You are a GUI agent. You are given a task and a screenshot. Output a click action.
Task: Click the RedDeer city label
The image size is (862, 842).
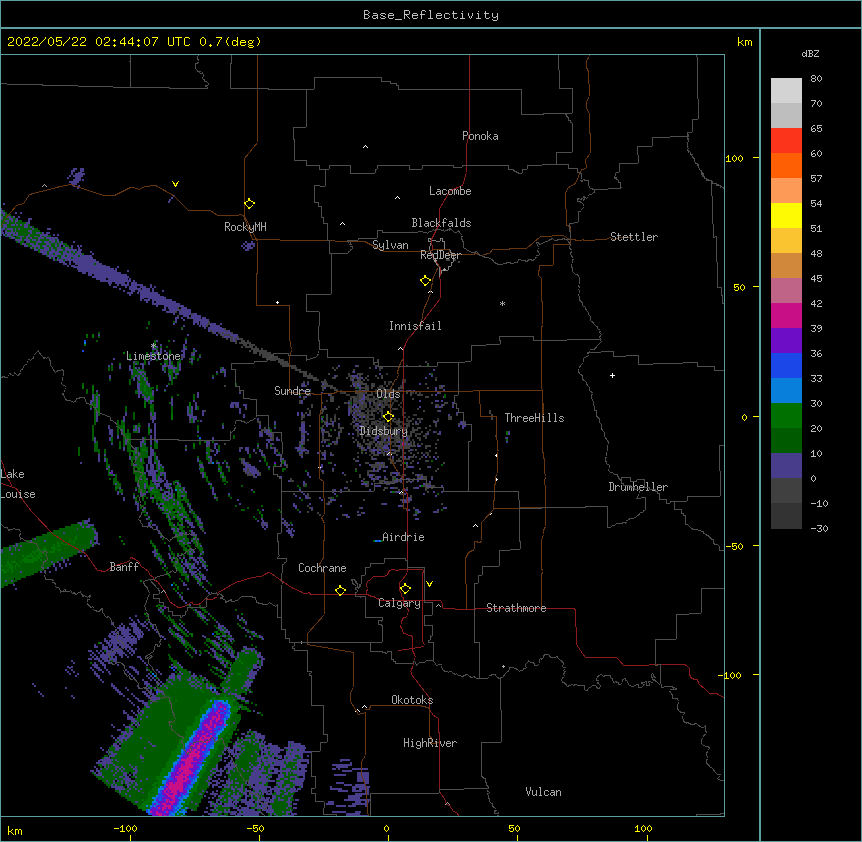coord(440,255)
